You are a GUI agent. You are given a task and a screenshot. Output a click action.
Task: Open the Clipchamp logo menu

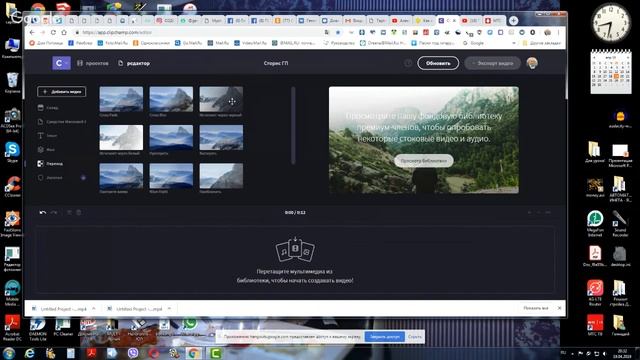(x=61, y=63)
